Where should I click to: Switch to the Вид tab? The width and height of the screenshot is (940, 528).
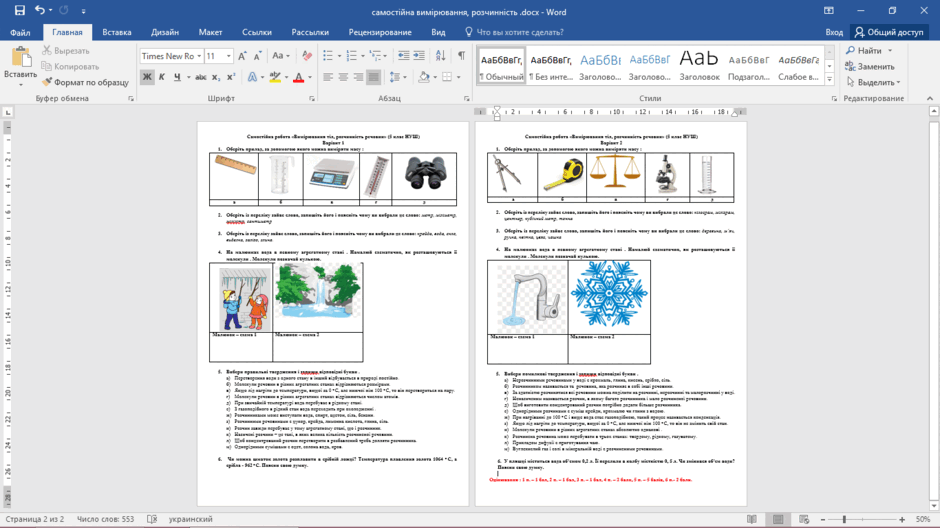(x=438, y=32)
